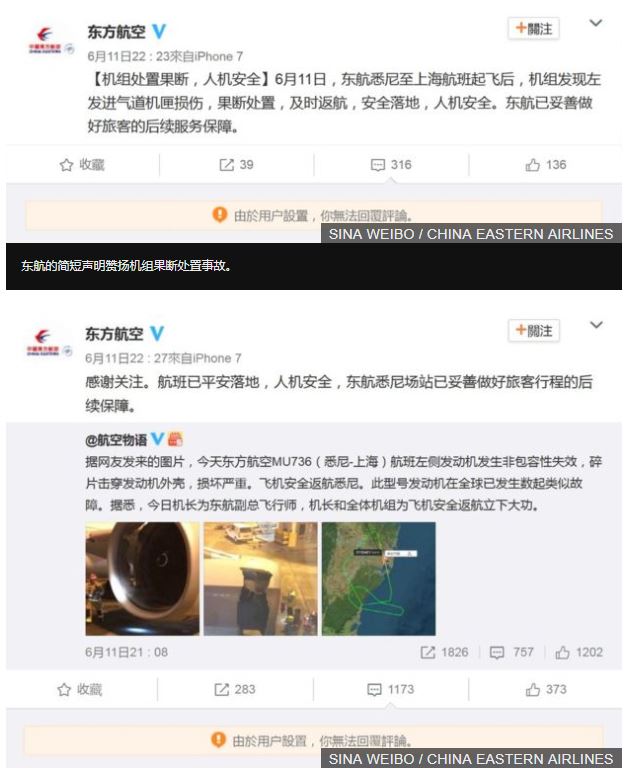Follow 东方航空 from the second post
The width and height of the screenshot is (625, 773).
pyautogui.click(x=534, y=330)
